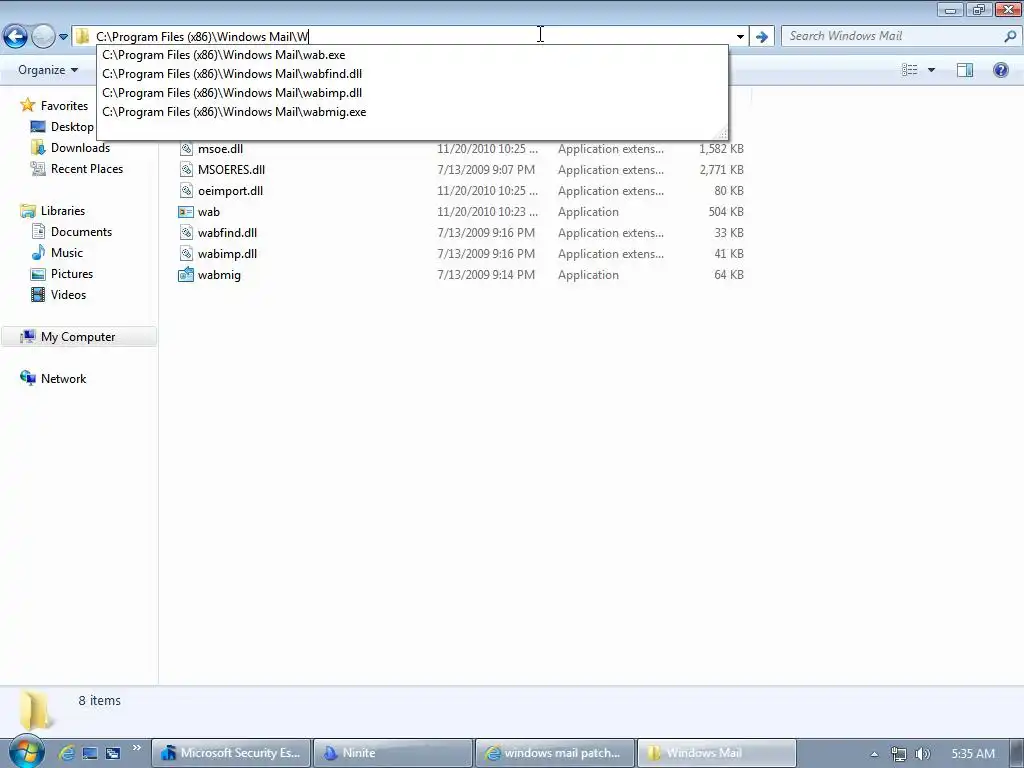The width and height of the screenshot is (1024, 768).
Task: Click the Change your view icon
Action: pyautogui.click(x=910, y=70)
